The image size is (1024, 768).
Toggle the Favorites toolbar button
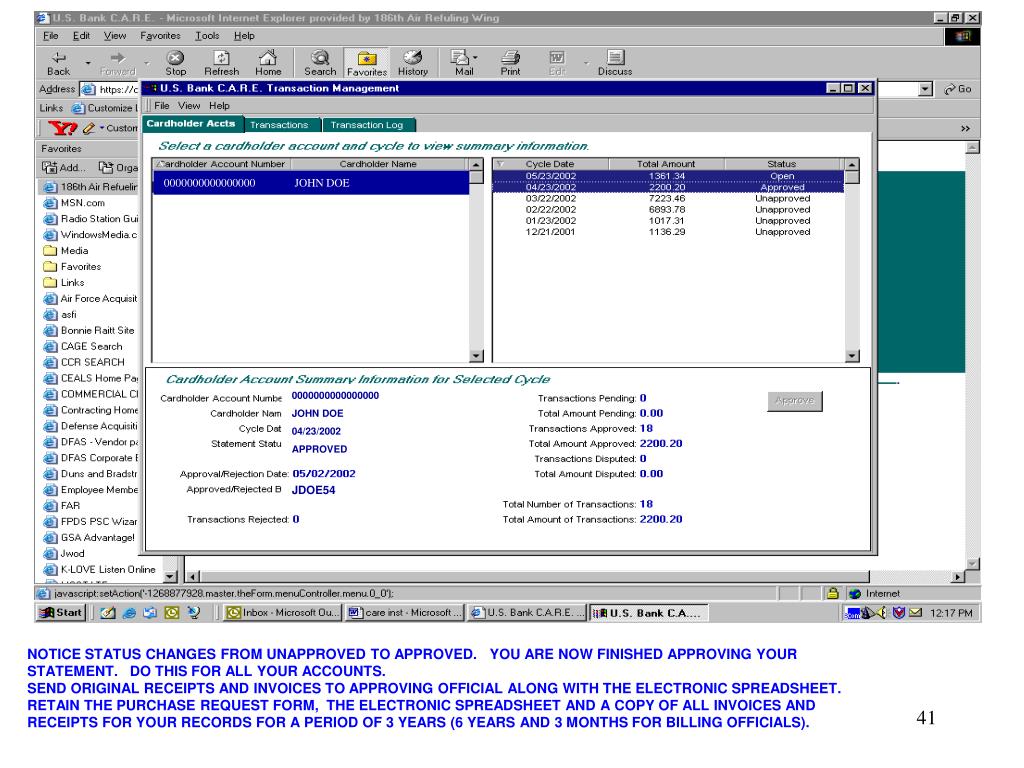366,63
